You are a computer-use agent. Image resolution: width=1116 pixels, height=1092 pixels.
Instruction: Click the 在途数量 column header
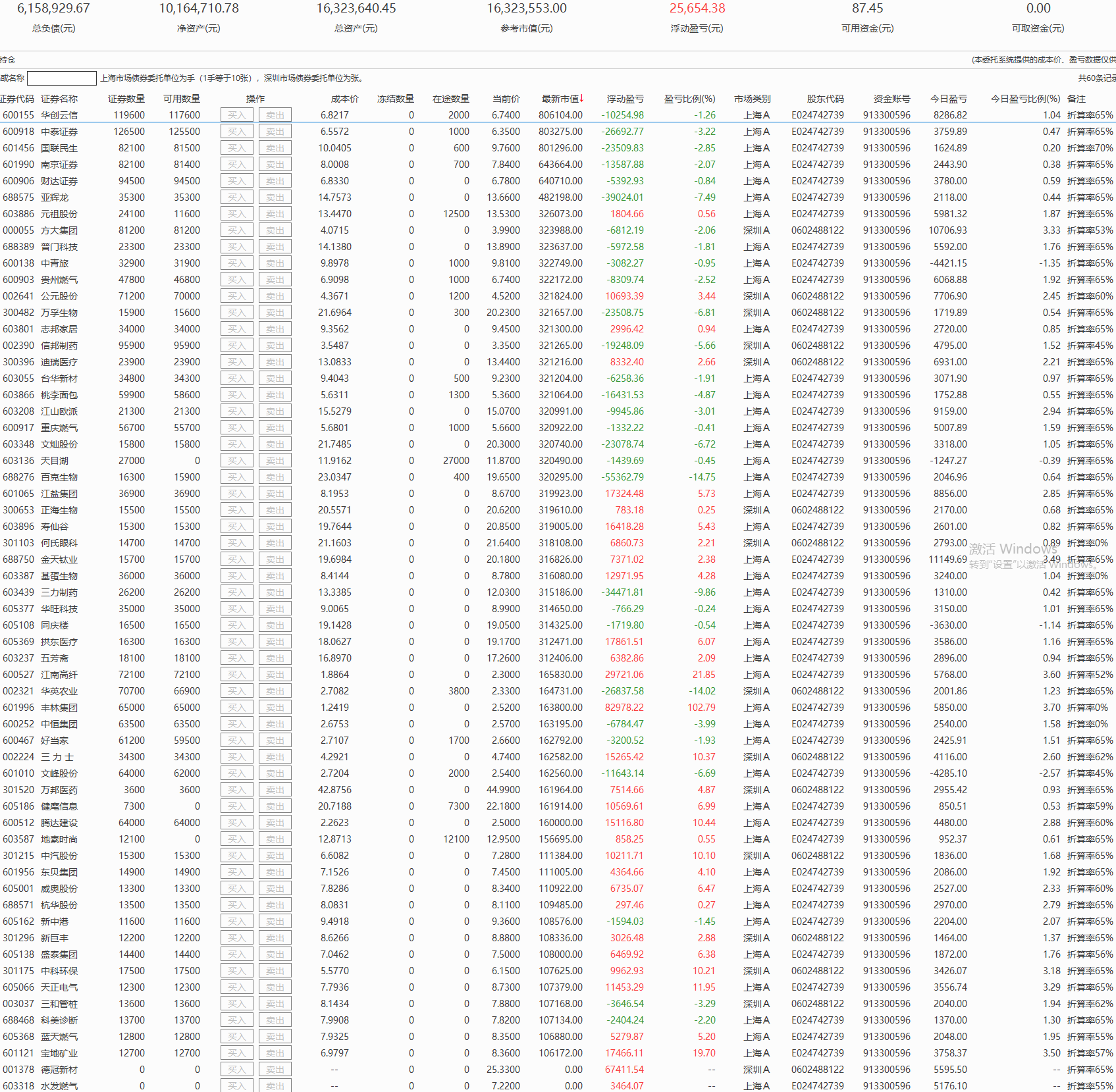point(451,99)
